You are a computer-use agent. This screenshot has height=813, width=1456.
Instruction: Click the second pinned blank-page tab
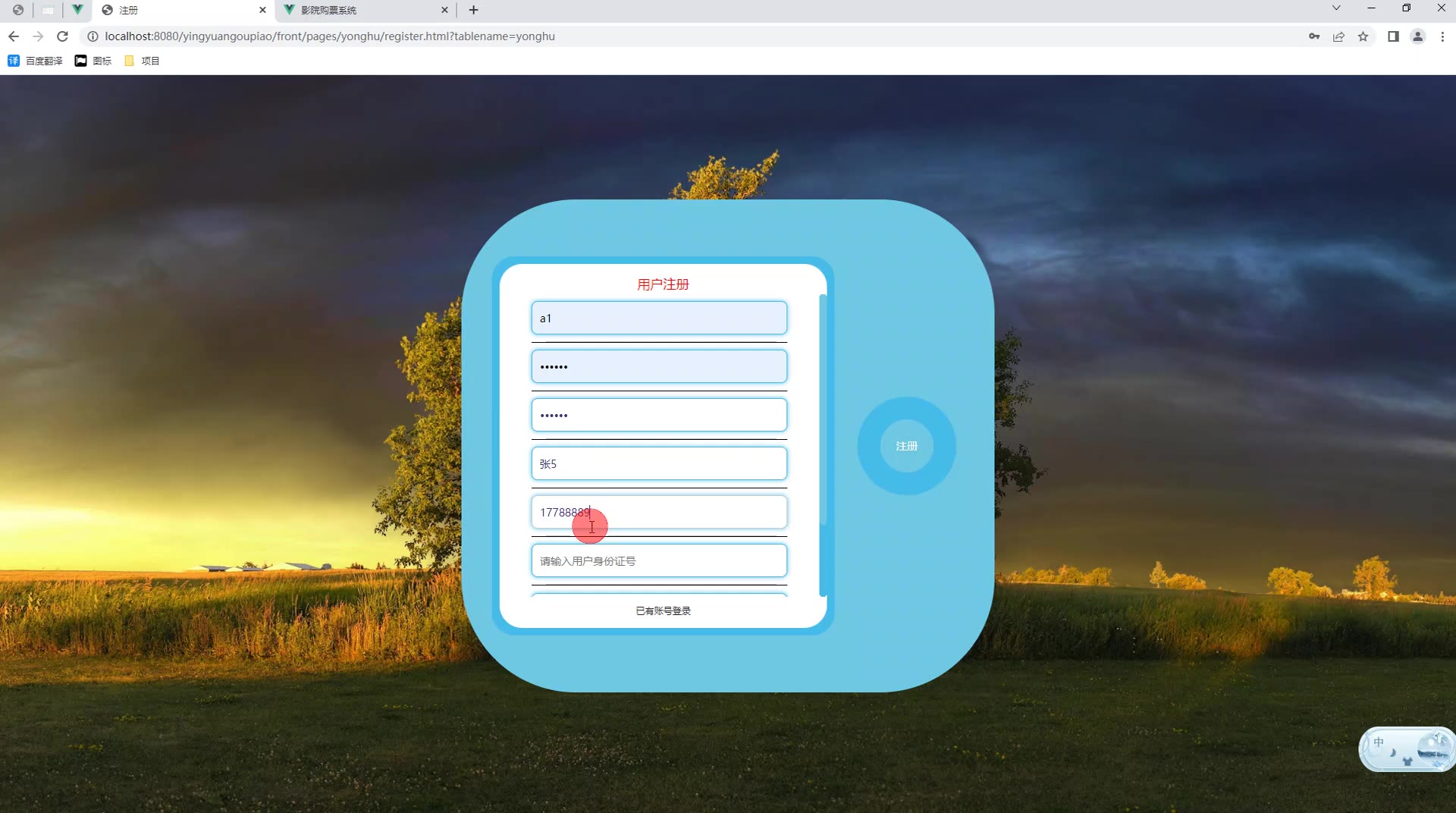[48, 10]
